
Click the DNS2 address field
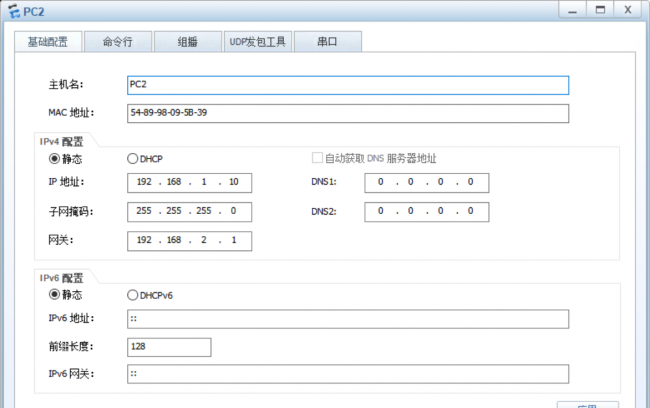click(x=427, y=211)
